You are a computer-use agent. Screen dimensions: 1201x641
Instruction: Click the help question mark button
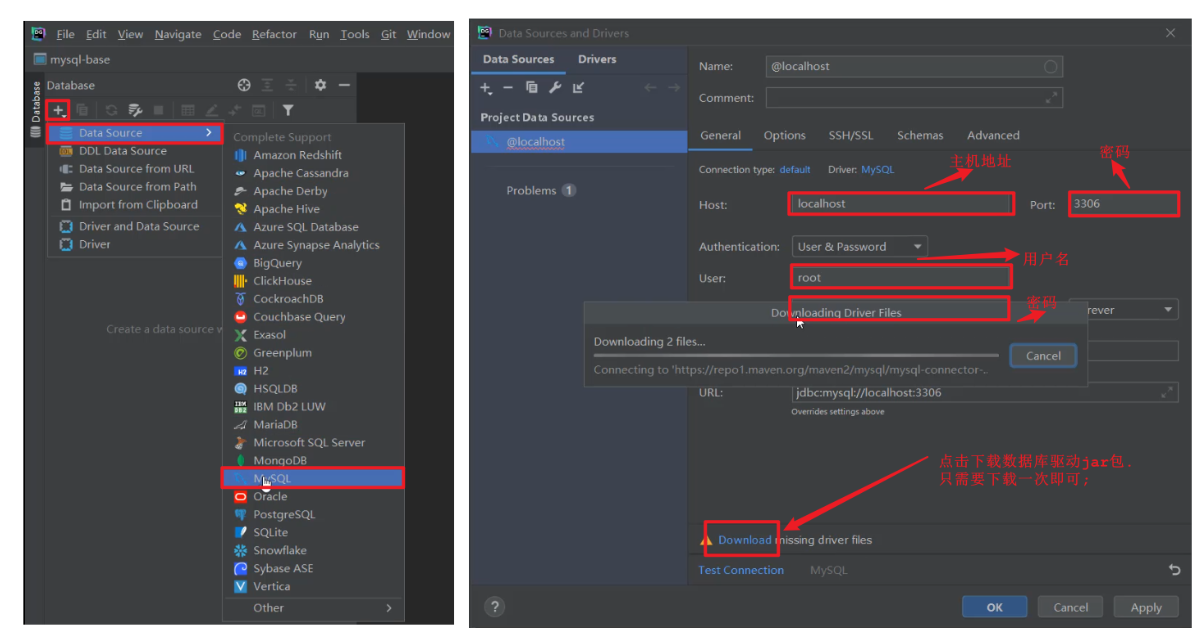(494, 607)
